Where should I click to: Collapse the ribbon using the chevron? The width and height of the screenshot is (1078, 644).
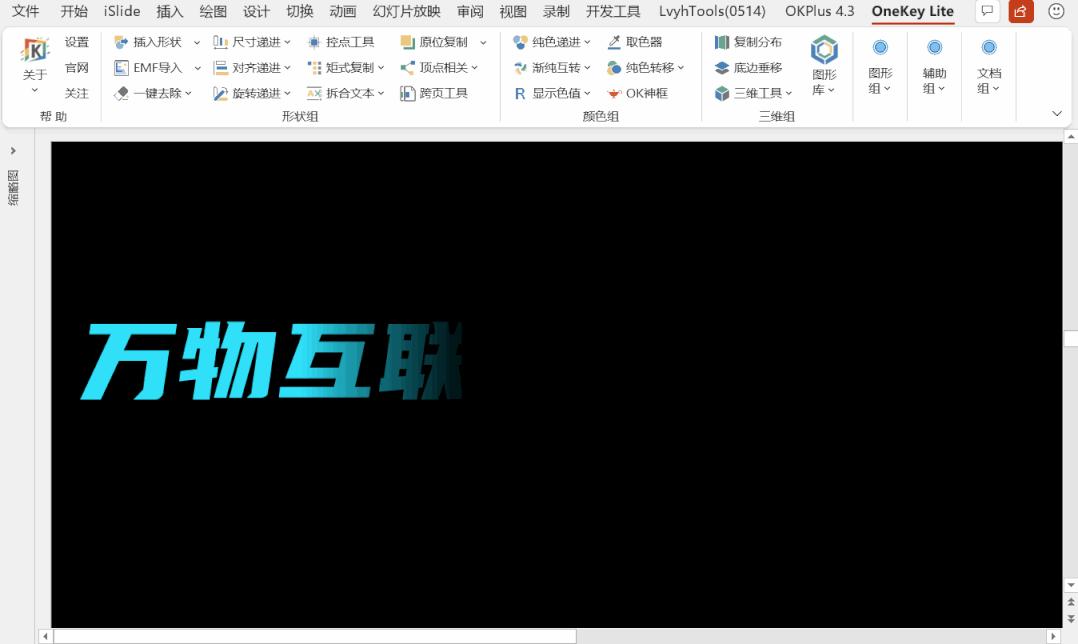(x=1057, y=113)
